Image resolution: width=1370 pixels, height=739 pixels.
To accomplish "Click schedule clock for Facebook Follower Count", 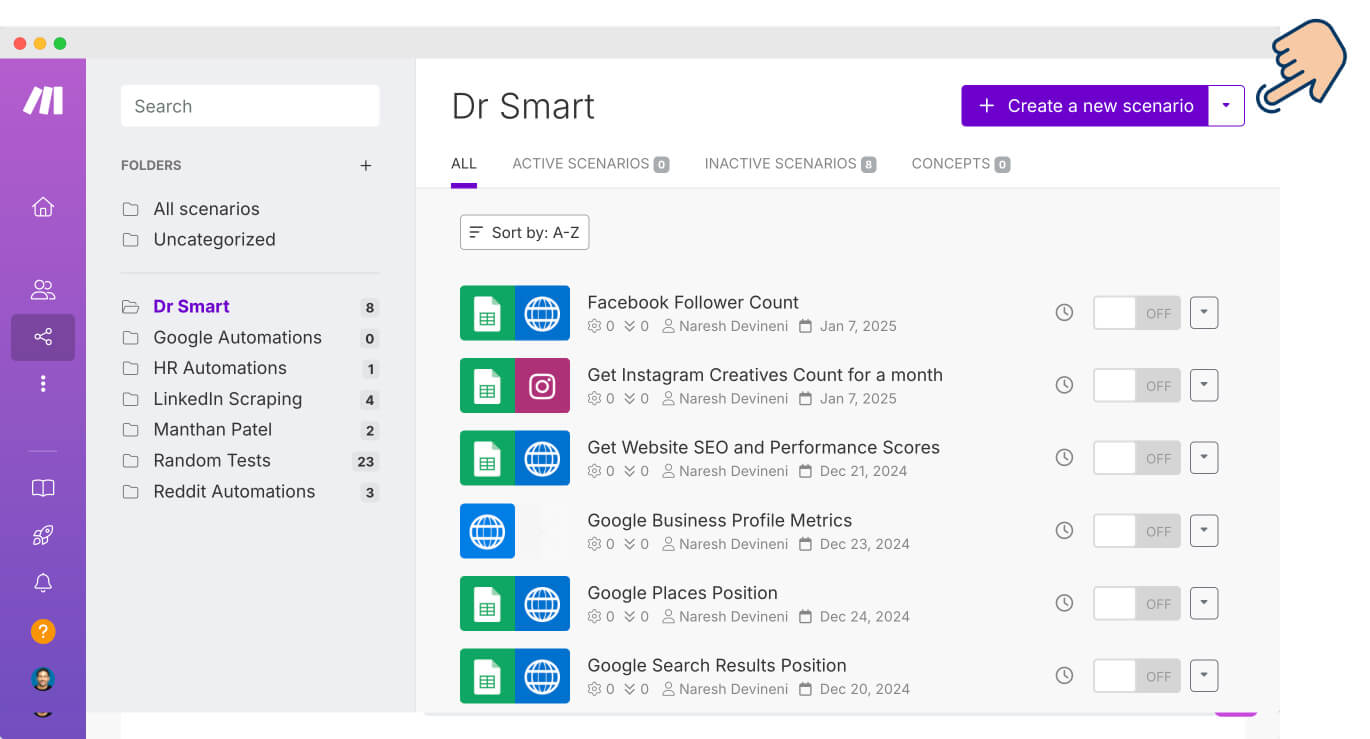I will click(x=1064, y=313).
